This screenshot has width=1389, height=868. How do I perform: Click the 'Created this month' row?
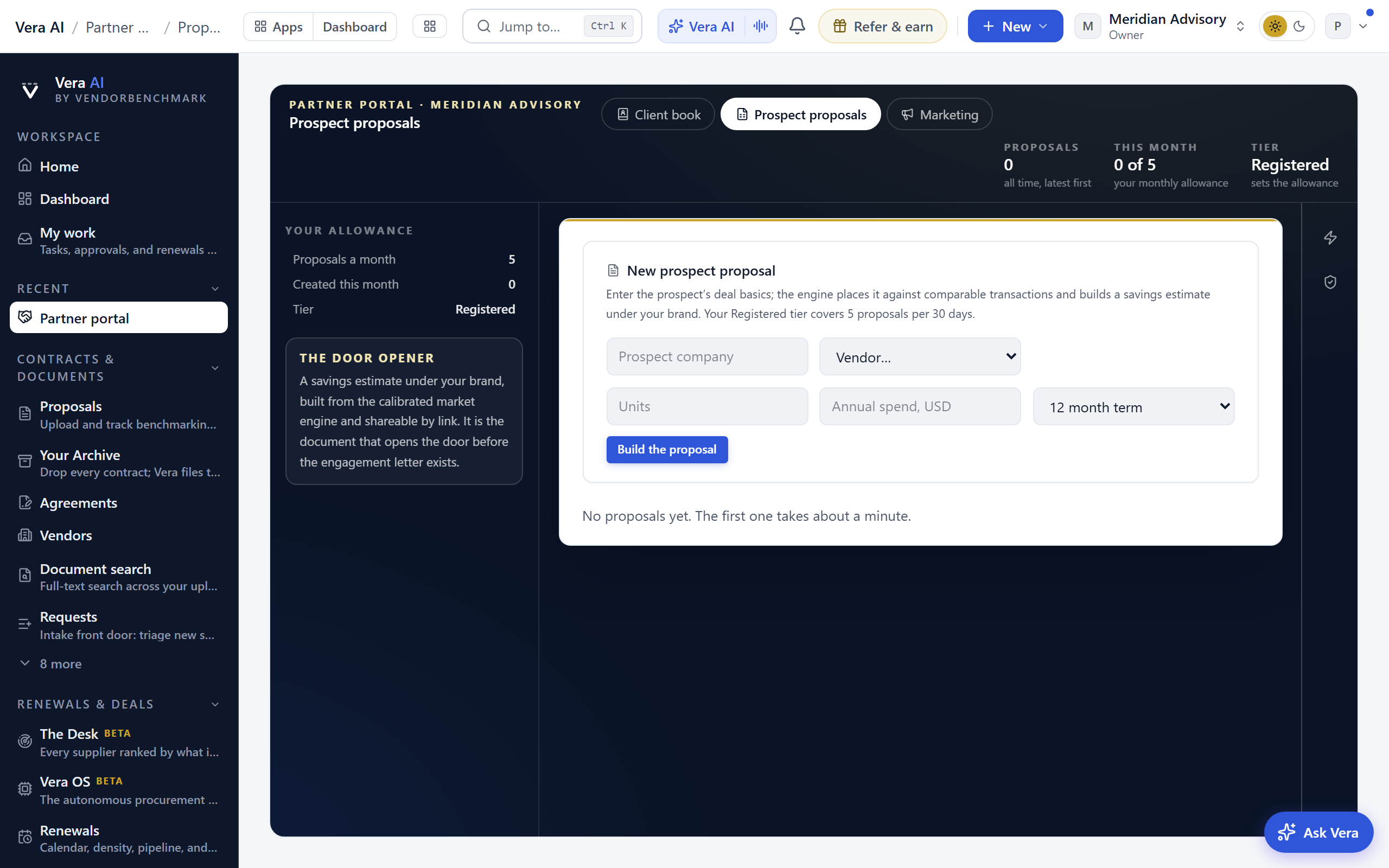coord(404,284)
